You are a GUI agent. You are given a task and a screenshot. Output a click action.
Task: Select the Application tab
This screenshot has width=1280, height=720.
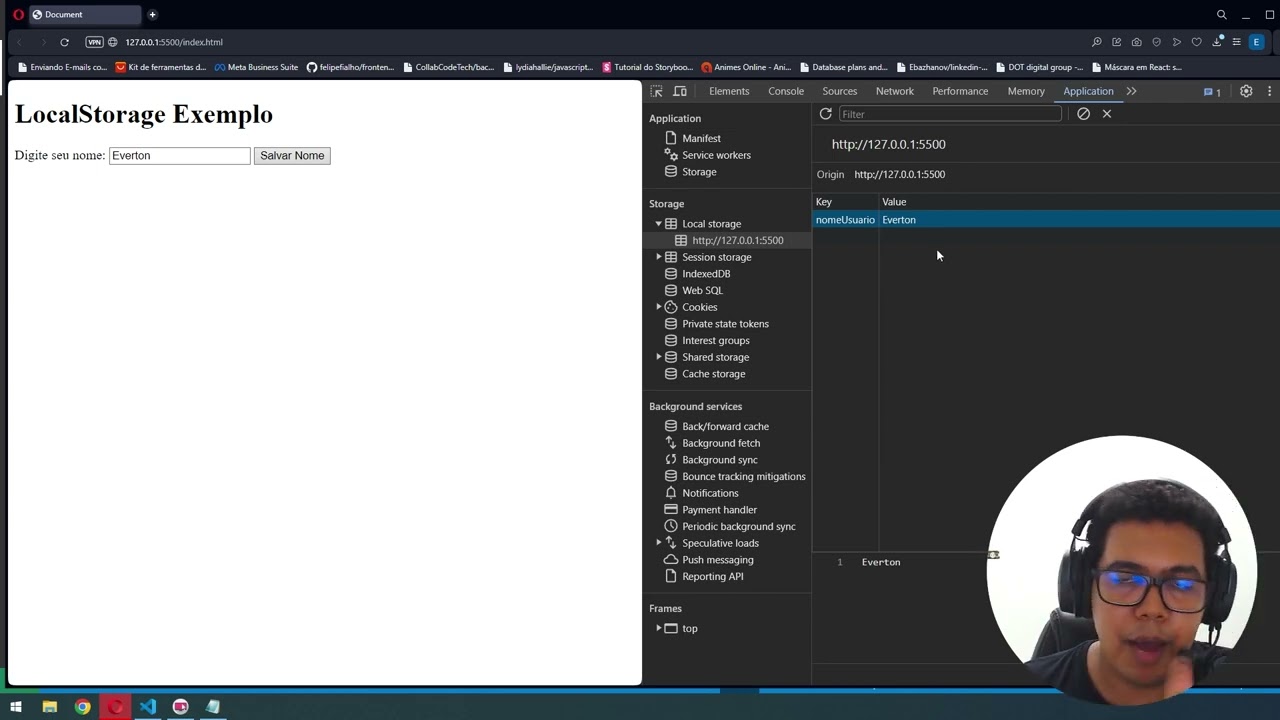1088,91
